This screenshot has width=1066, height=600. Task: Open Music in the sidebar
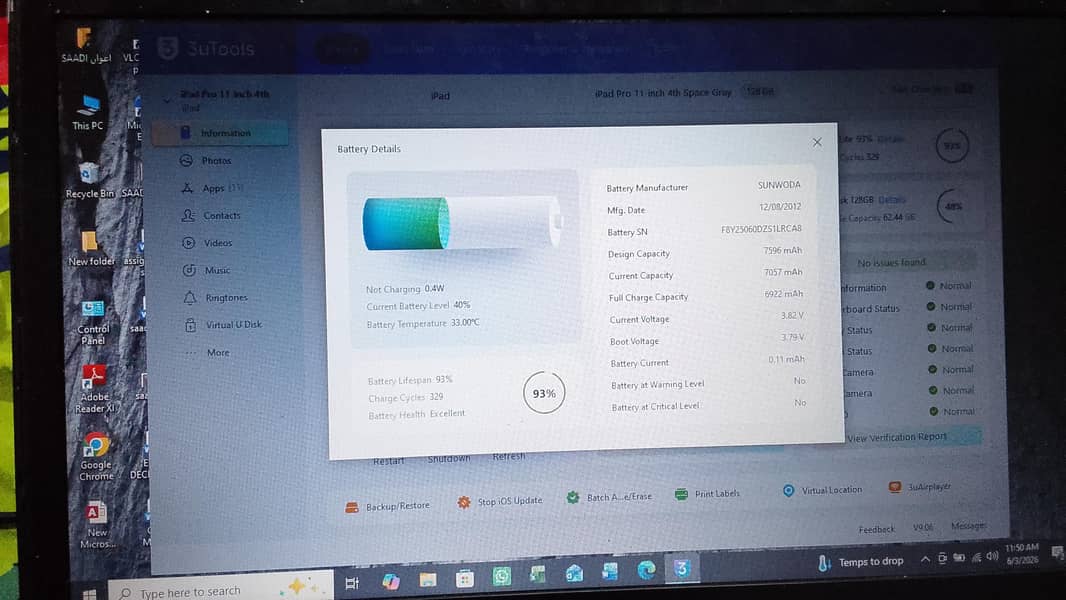point(218,270)
